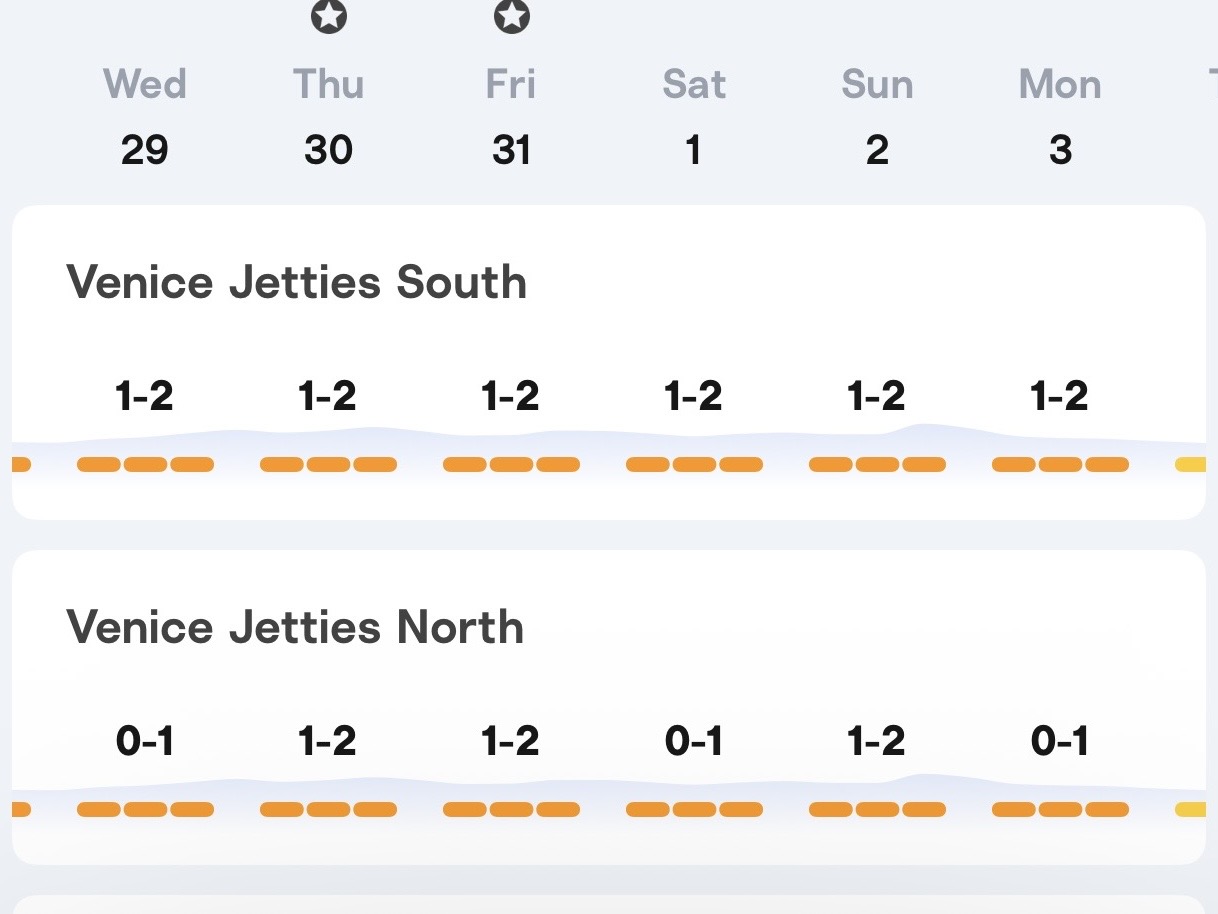
Task: Select Sat 1 in the date header
Action: 694,117
